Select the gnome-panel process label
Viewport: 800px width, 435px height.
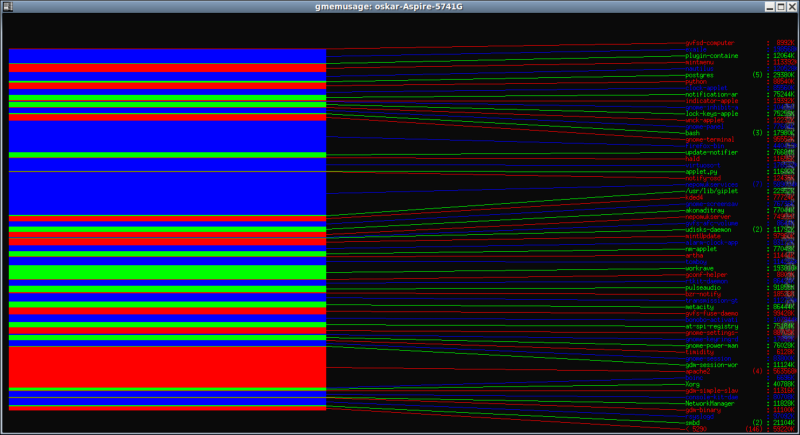point(705,127)
